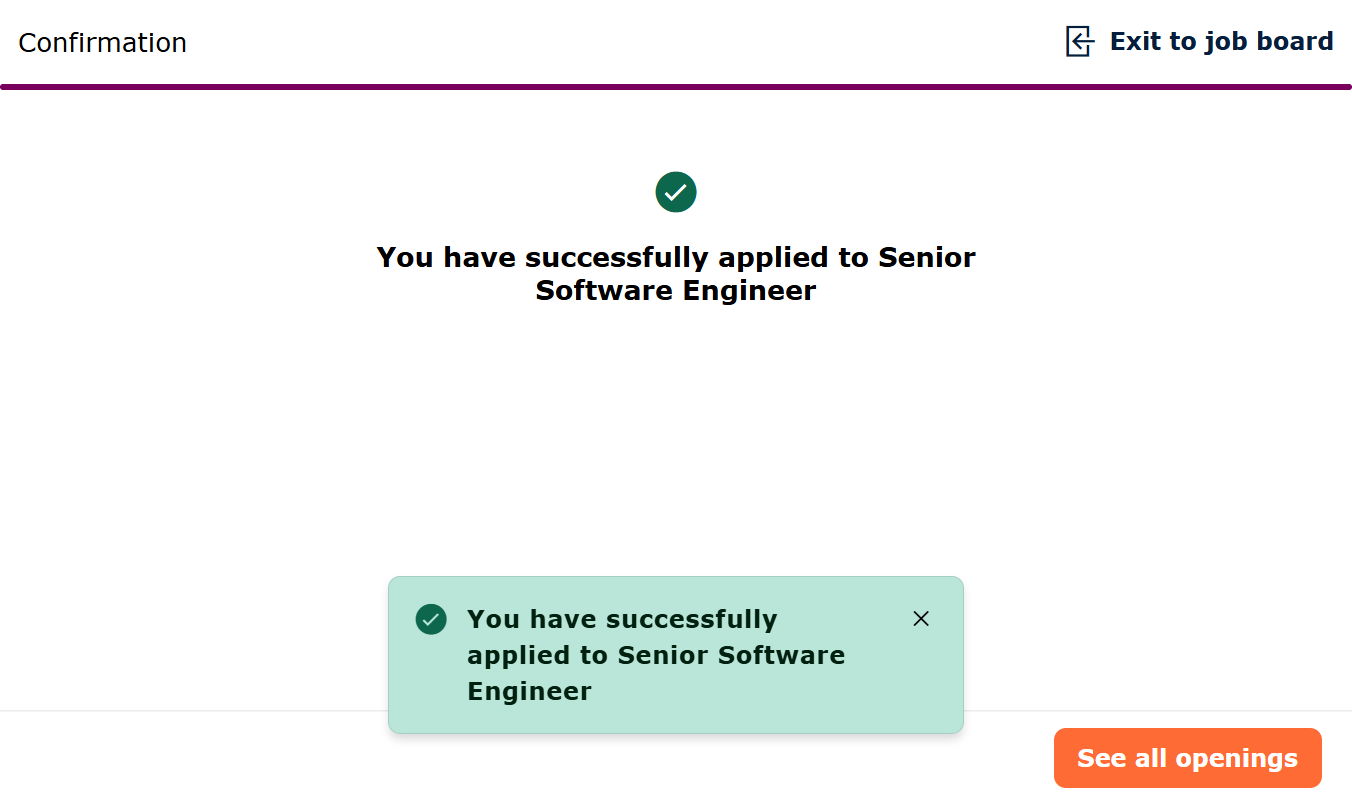Dismiss the toast with its X icon
Image resolution: width=1352 pixels, height=806 pixels.
click(921, 619)
